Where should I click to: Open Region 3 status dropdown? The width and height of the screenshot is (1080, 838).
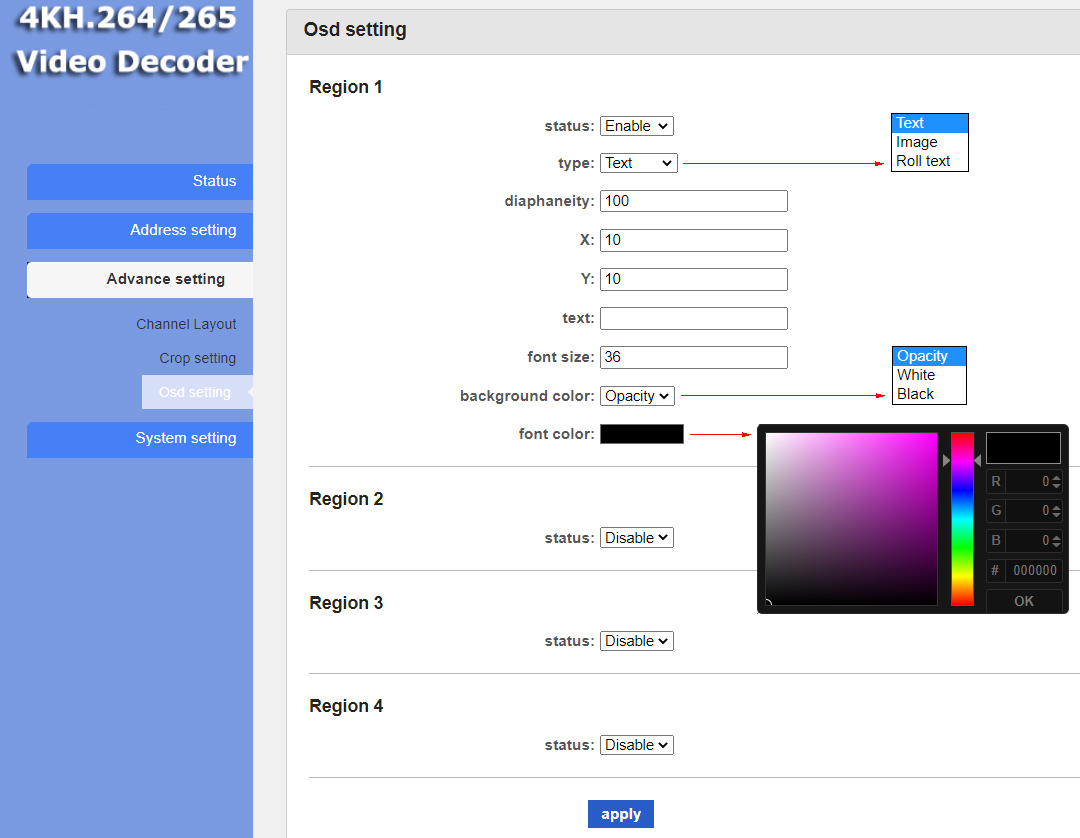(636, 641)
